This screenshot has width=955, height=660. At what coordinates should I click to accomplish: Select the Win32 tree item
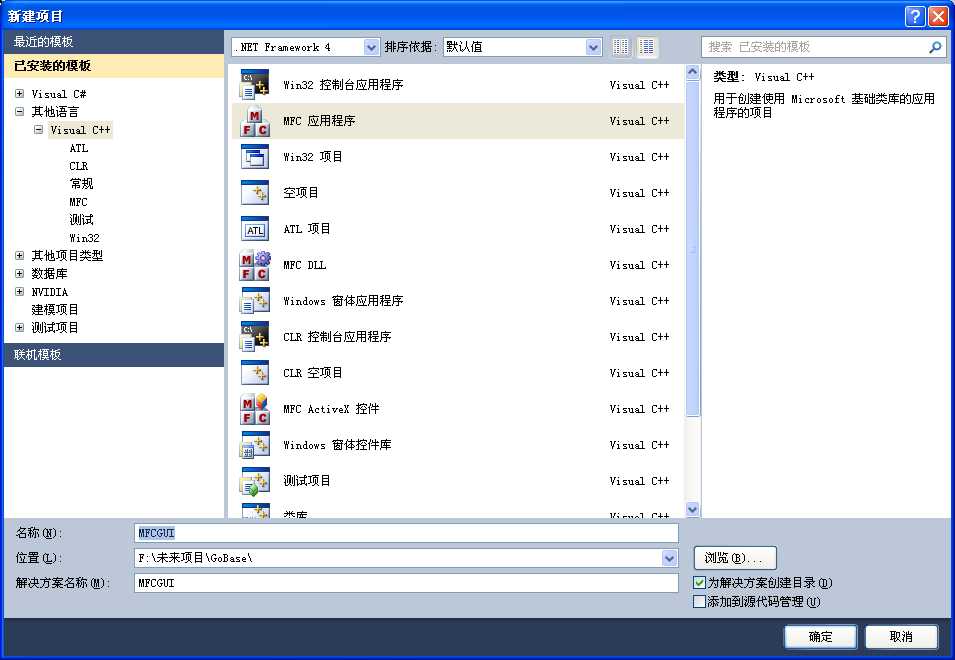(84, 237)
